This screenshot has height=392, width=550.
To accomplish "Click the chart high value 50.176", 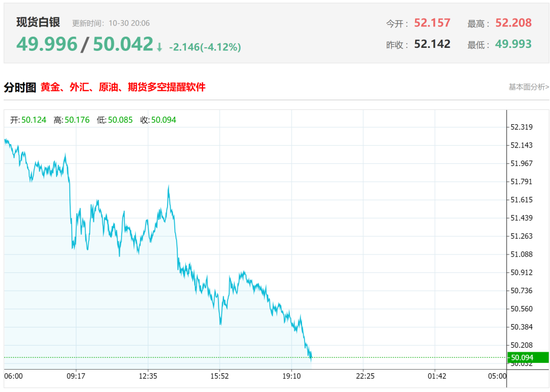I will point(77,120).
